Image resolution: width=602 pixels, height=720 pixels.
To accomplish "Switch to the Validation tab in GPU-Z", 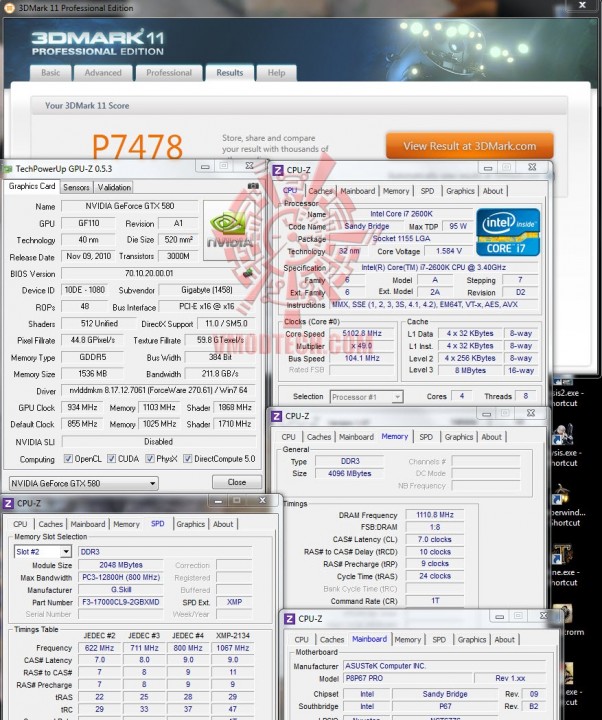I will pyautogui.click(x=114, y=187).
